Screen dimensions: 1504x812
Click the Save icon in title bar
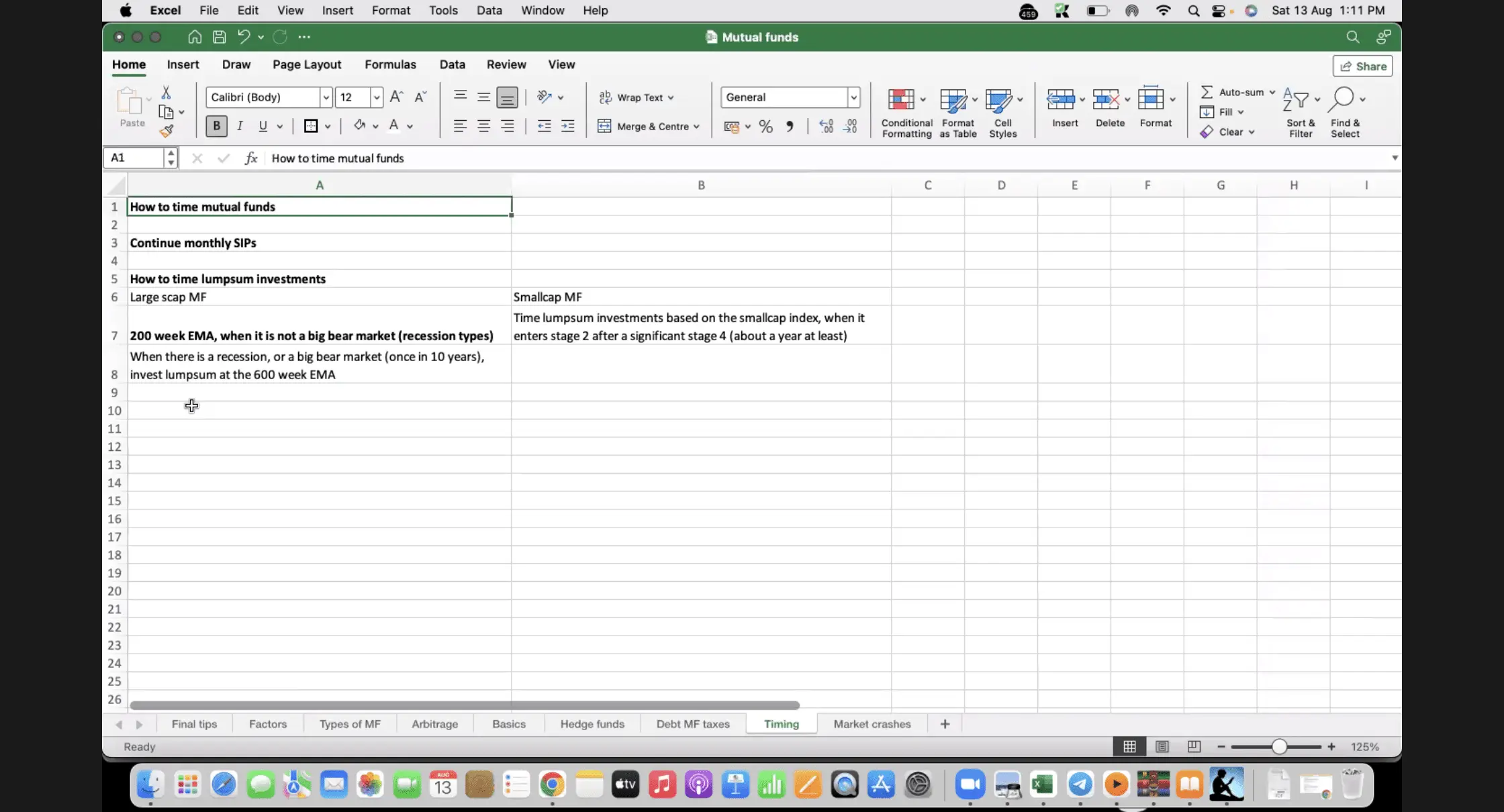pos(219,37)
